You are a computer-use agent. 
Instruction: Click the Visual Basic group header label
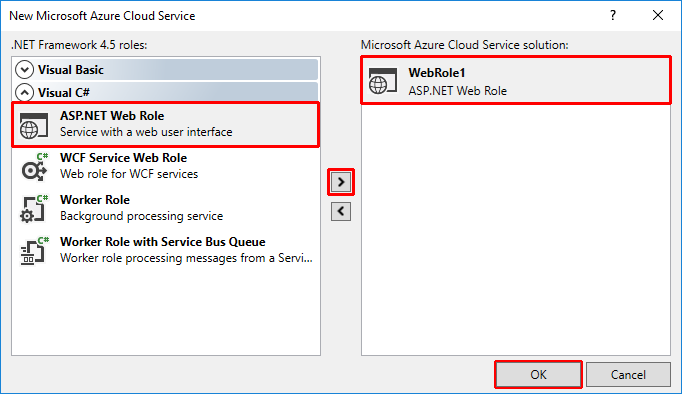[70, 70]
